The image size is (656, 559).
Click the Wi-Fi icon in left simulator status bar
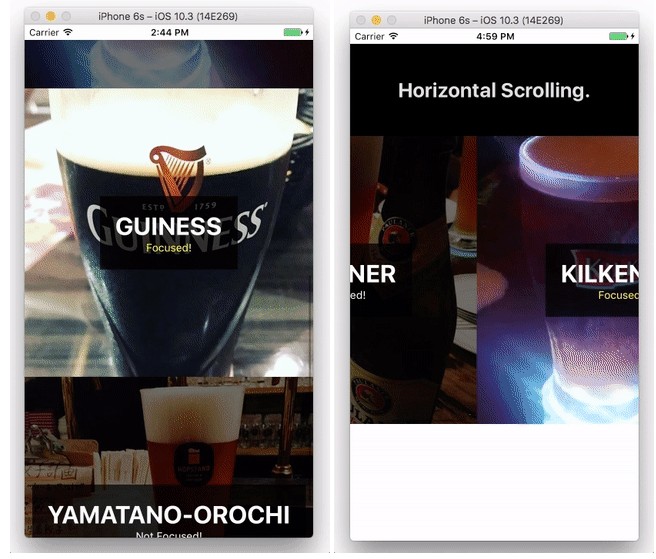point(68,32)
